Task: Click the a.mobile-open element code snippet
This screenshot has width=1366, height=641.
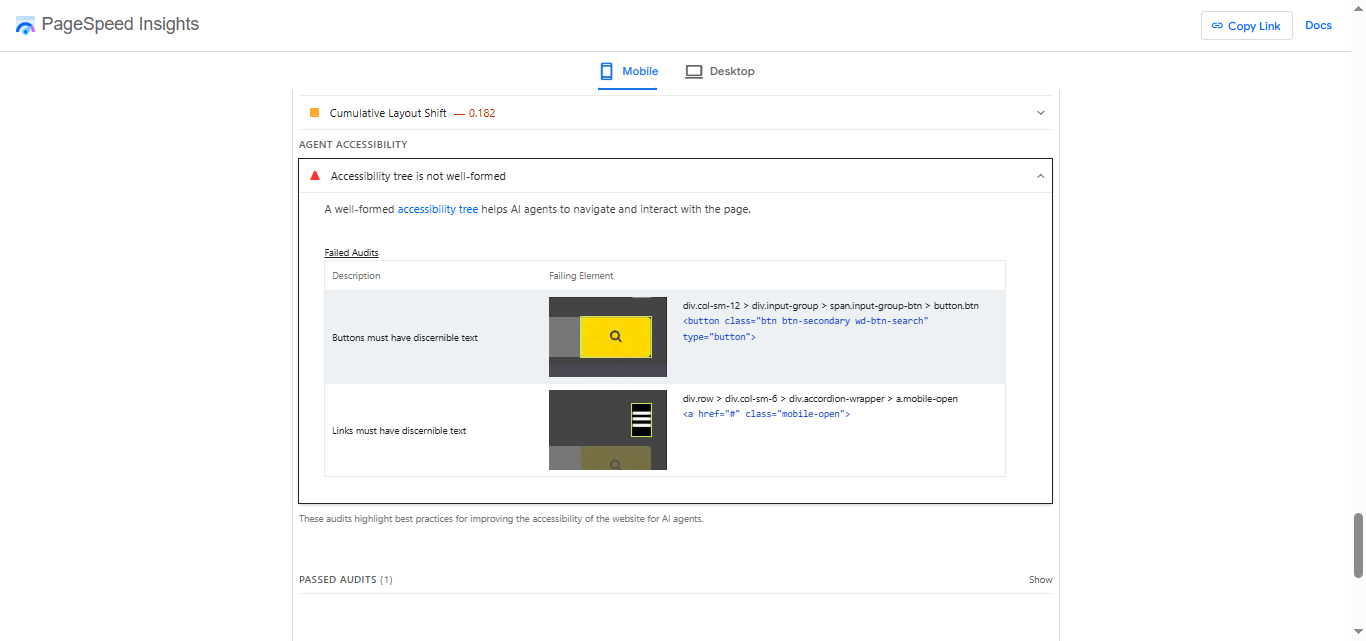Action: (x=766, y=414)
